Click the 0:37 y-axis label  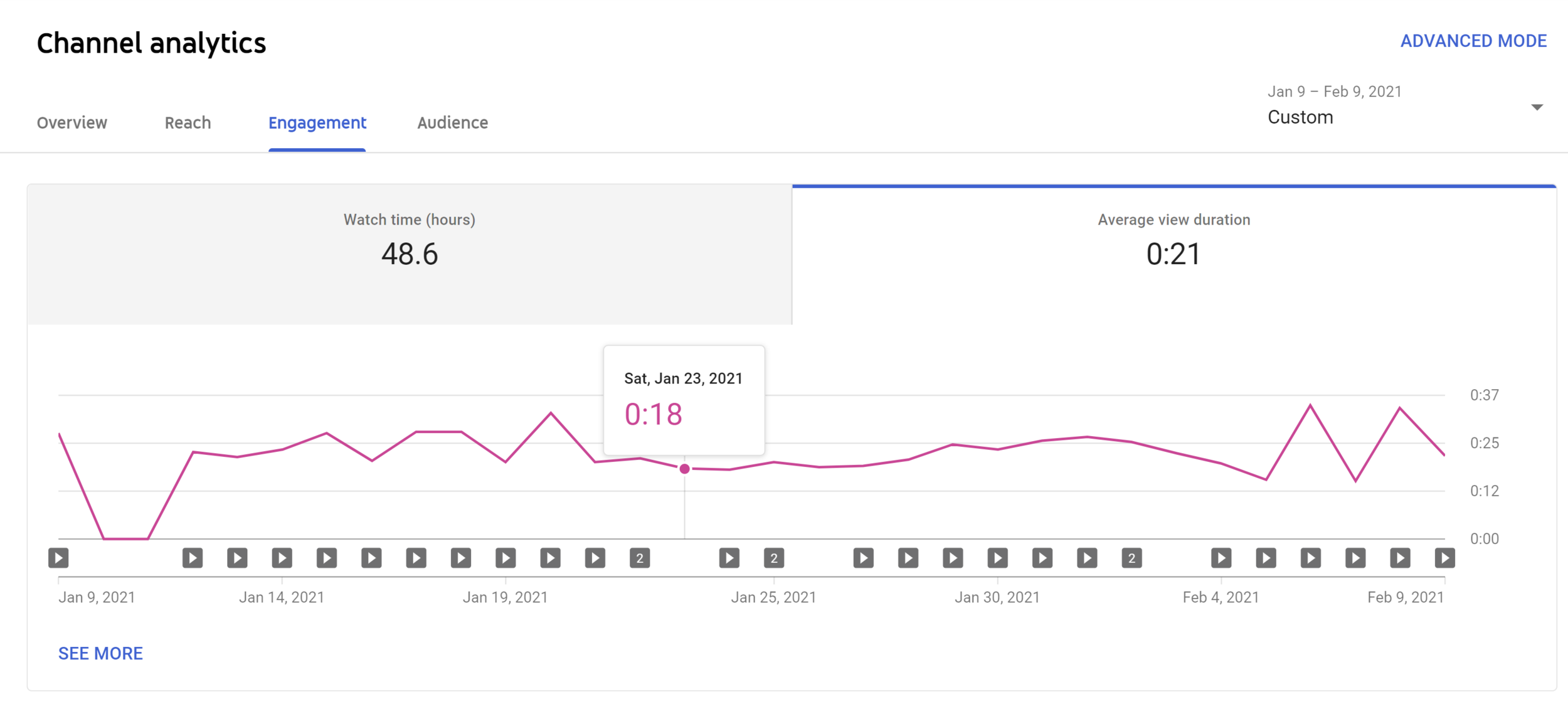1485,395
